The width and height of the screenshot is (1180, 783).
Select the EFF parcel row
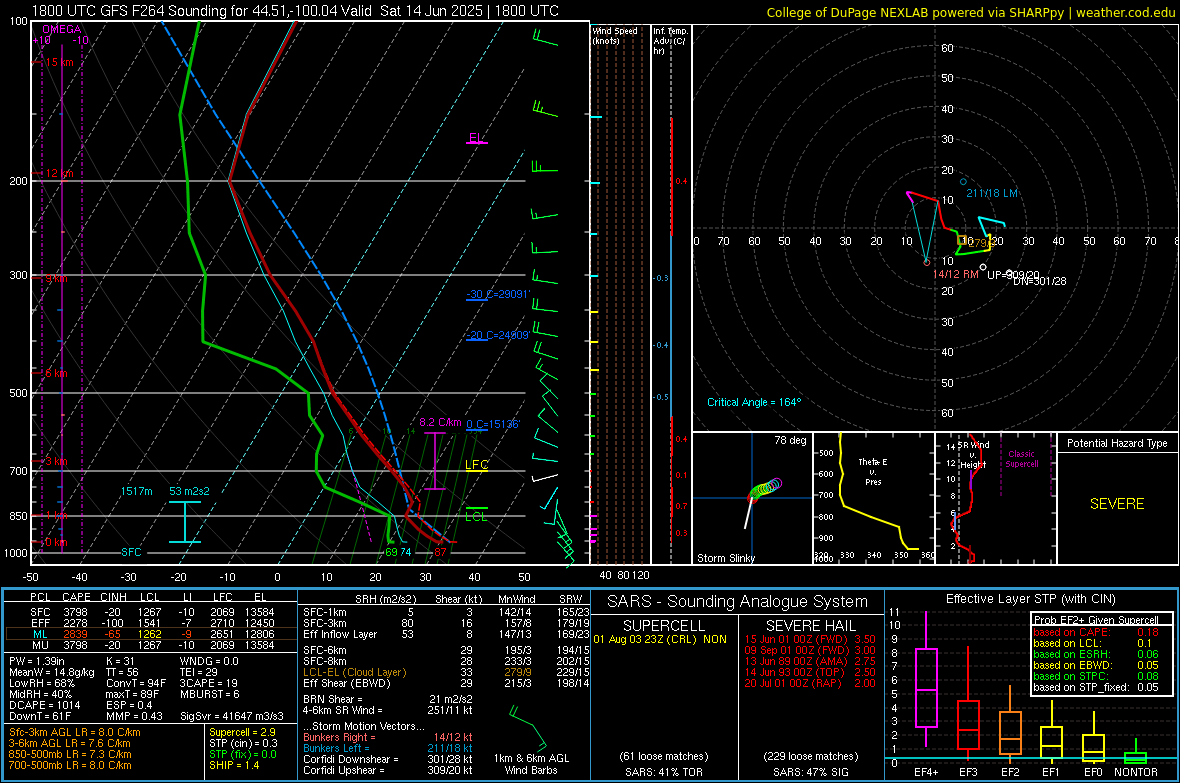151,623
